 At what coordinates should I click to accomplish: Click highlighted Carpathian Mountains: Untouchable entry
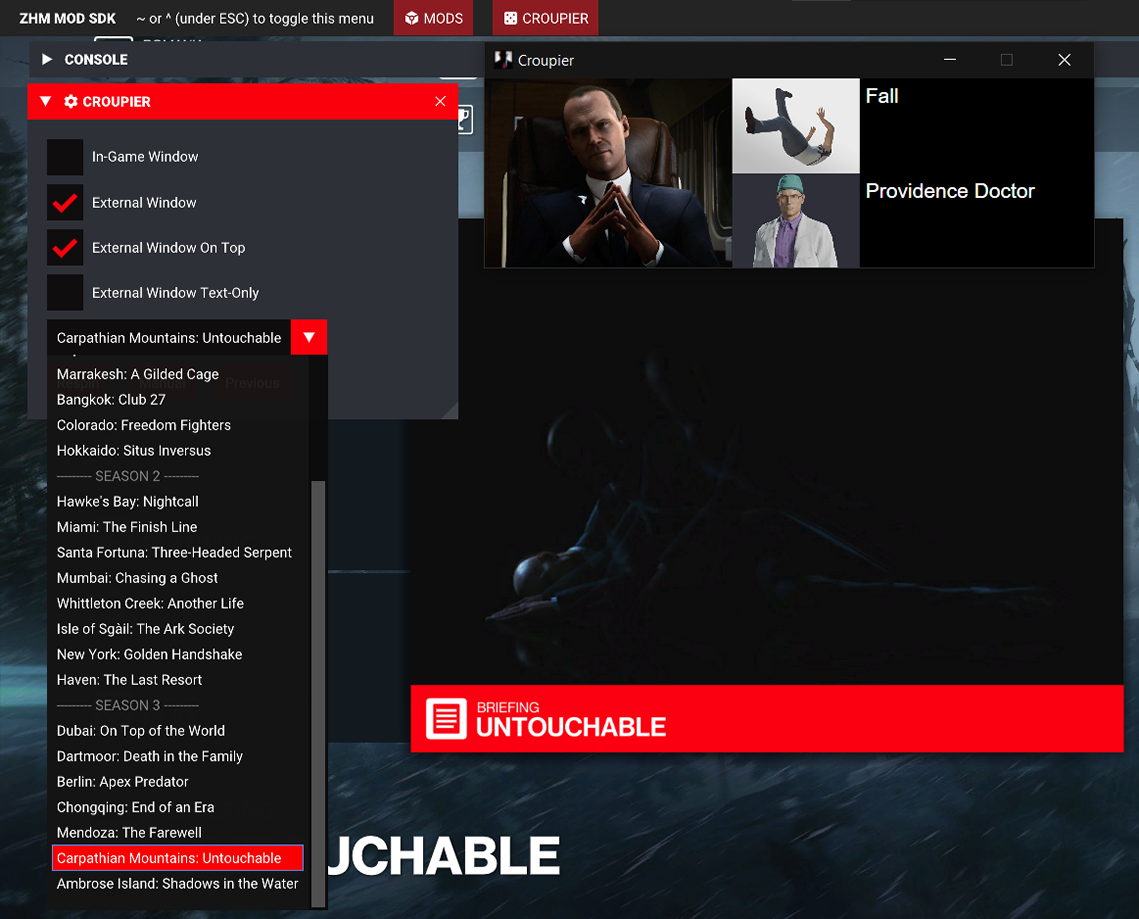click(178, 857)
